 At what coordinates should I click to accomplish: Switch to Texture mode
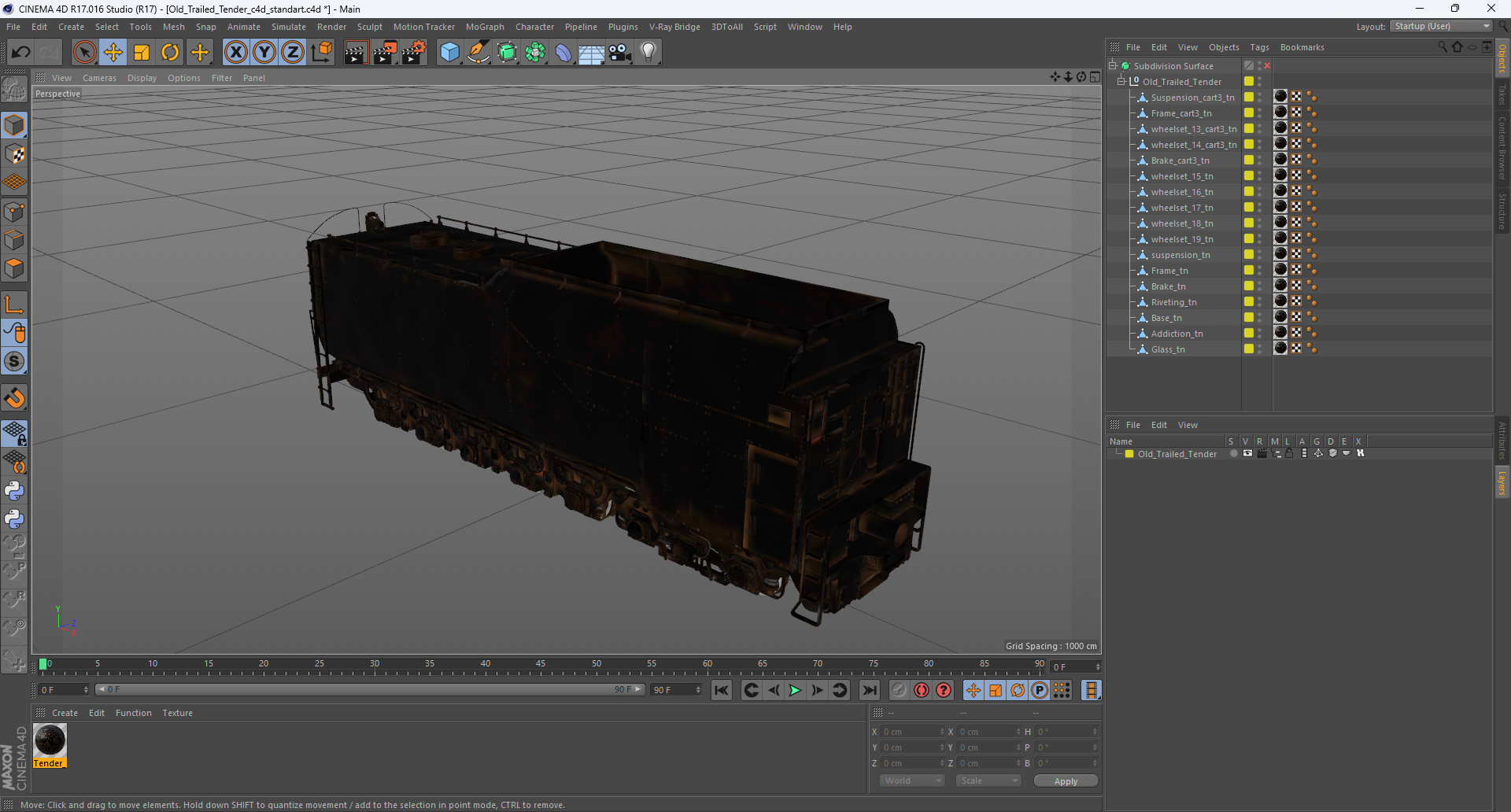[14, 153]
